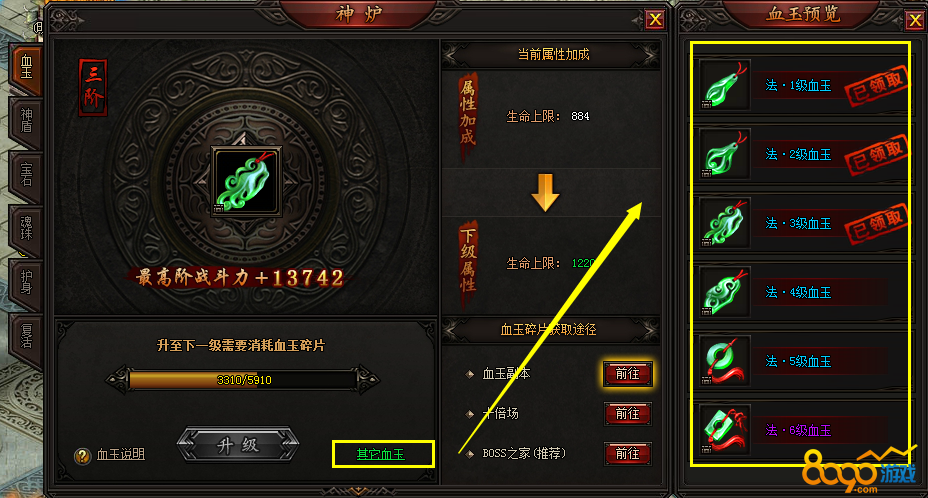Select the 法·6级血玉 jade icon
This screenshot has height=498, width=928.
point(724,430)
